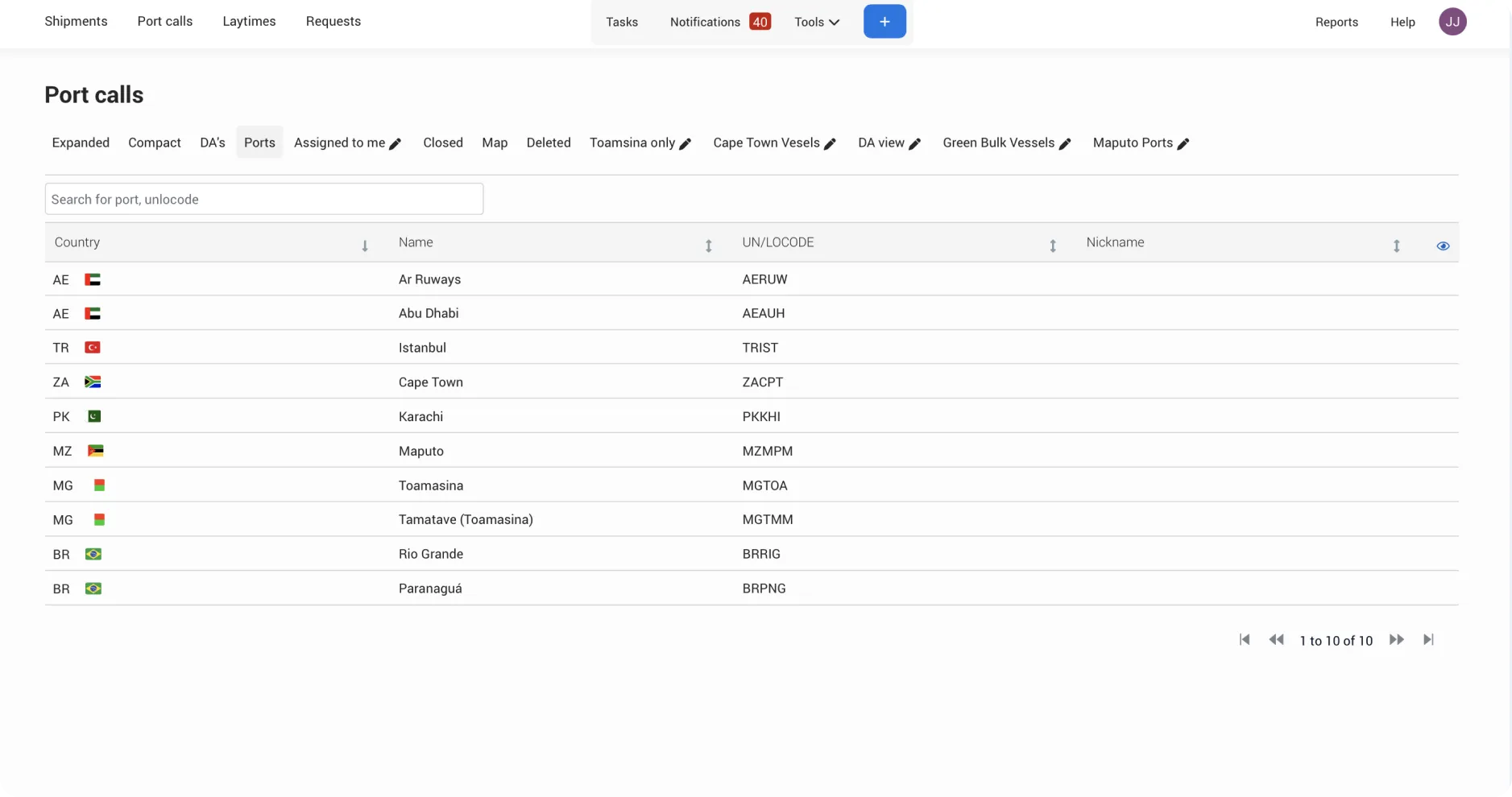Edit the Assigned to me view pencil

pos(395,144)
